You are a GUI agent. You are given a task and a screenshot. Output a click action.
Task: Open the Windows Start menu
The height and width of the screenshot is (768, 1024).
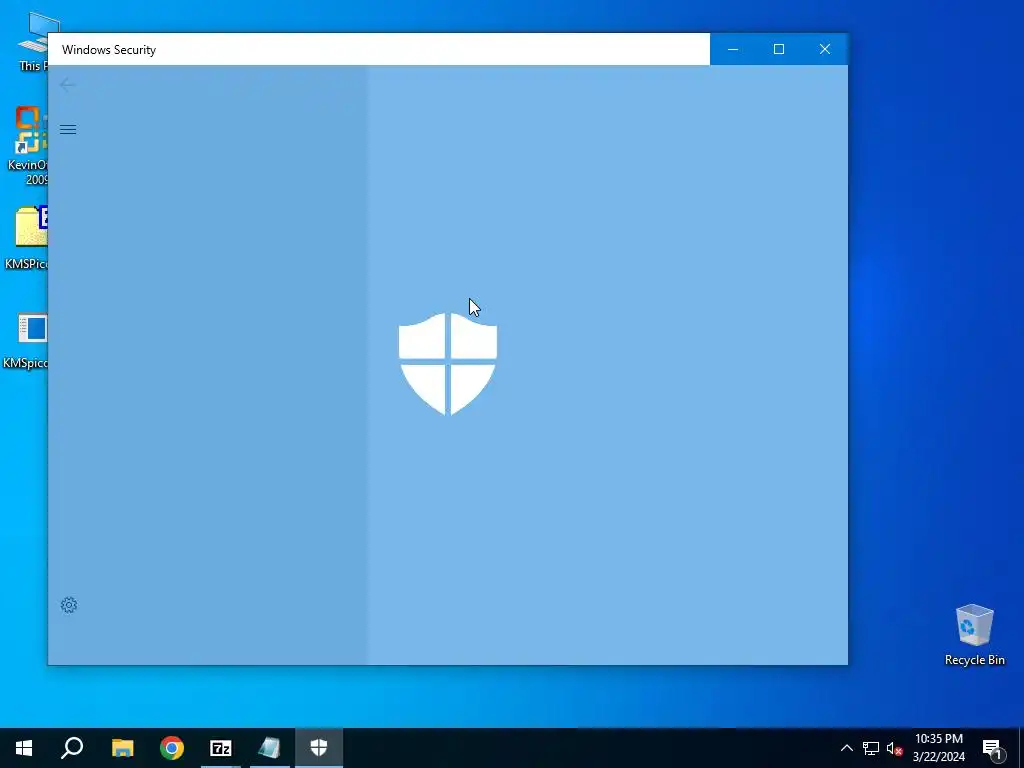tap(24, 748)
